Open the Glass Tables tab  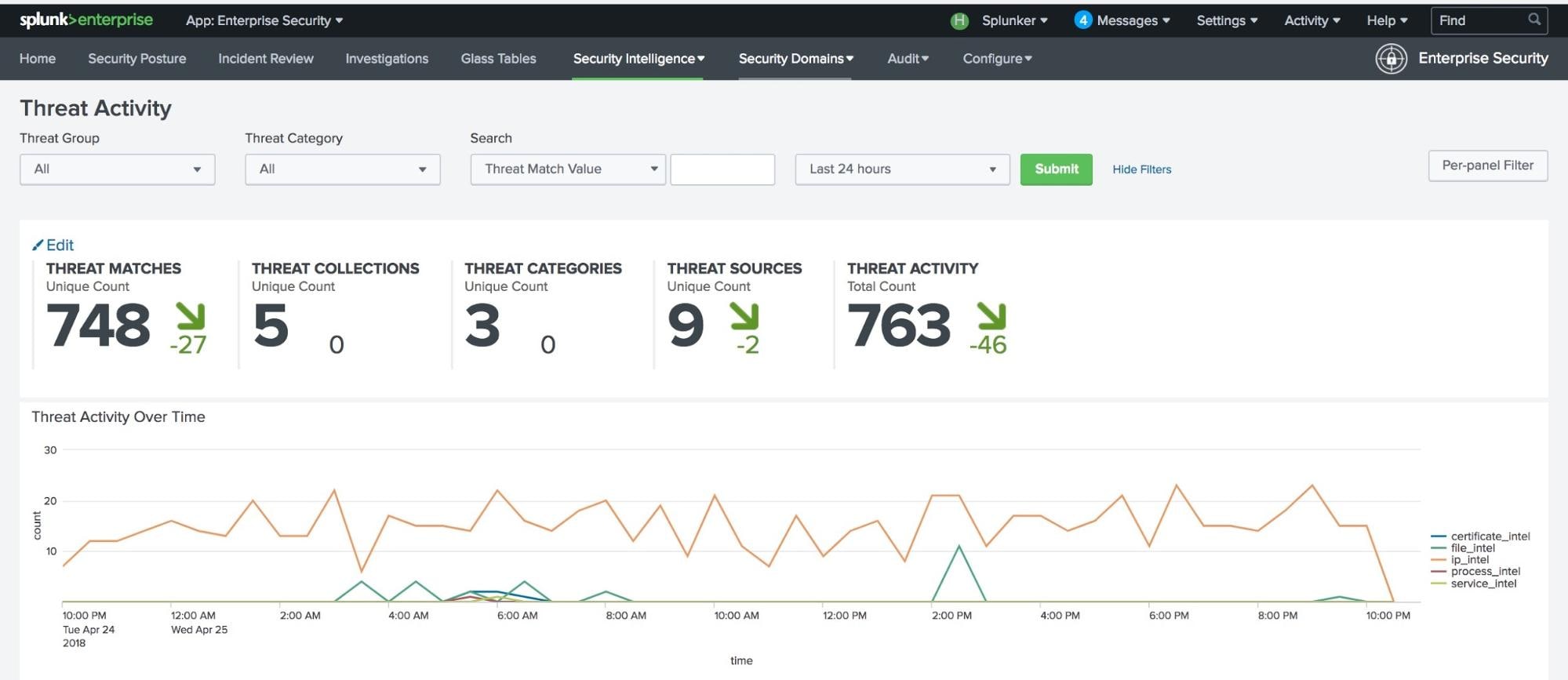click(x=499, y=59)
